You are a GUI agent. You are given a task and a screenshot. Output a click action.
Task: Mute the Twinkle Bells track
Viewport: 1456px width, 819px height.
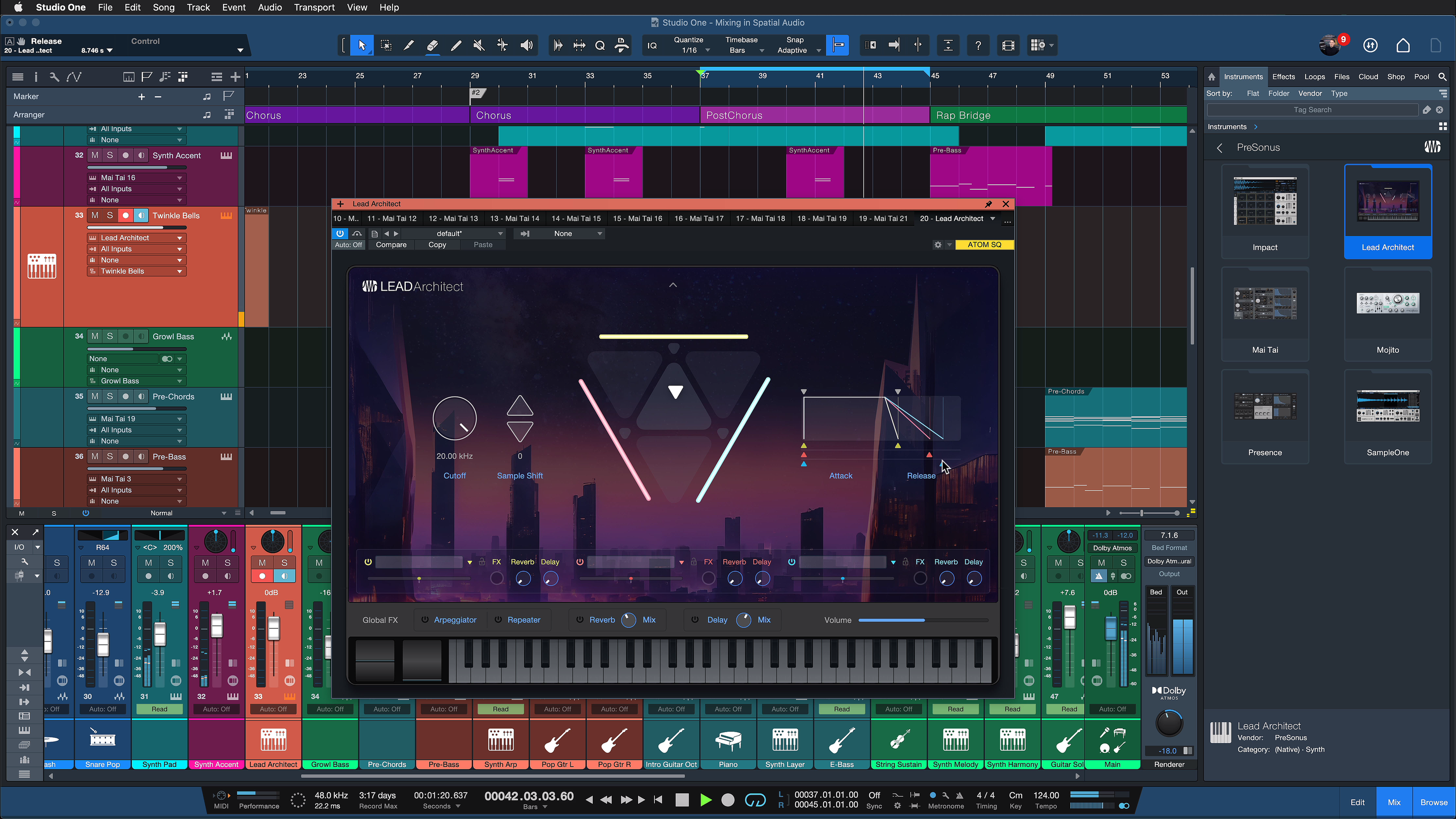pyautogui.click(x=95, y=215)
